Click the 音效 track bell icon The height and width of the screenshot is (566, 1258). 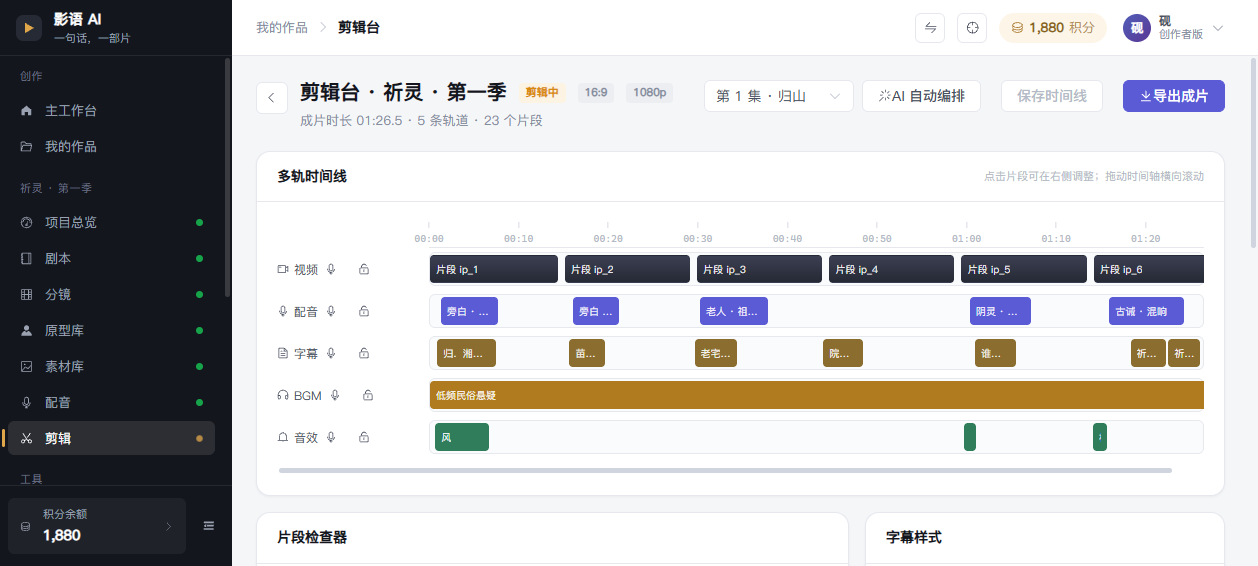(x=283, y=437)
